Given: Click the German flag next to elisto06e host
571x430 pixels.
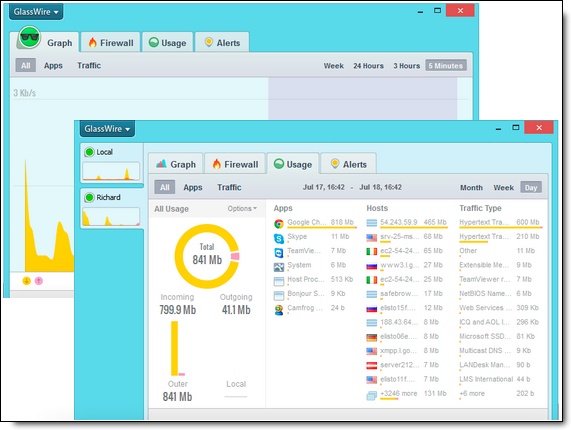Looking at the screenshot, I should coord(372,338).
